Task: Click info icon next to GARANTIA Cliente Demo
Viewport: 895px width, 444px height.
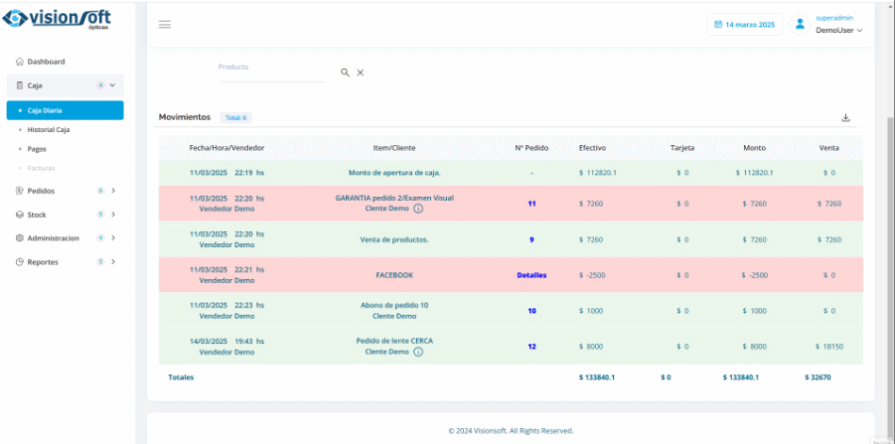Action: point(418,208)
